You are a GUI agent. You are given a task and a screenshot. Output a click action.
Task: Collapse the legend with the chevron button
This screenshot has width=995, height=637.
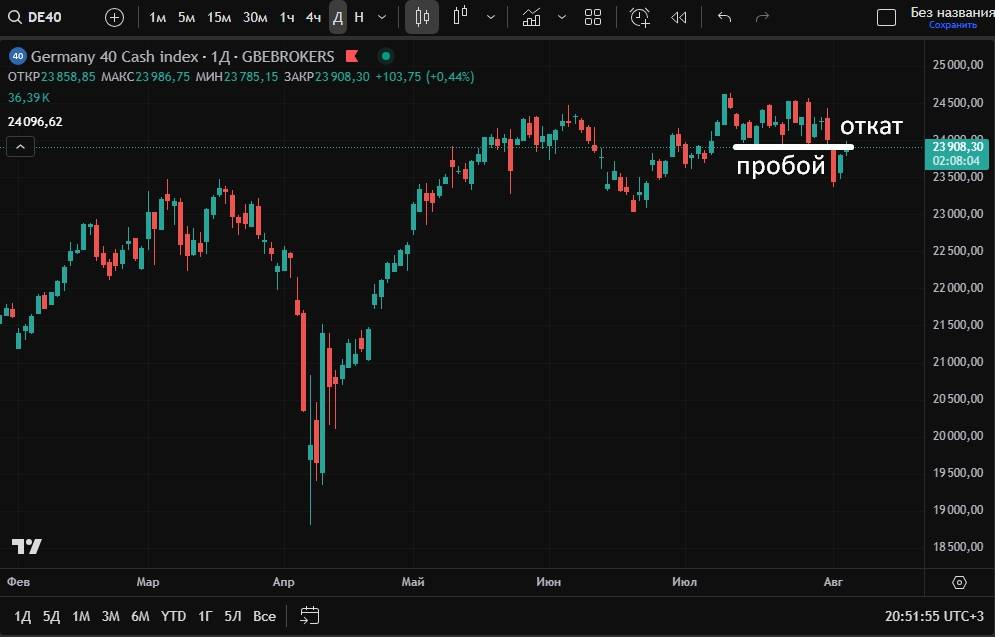[20, 147]
